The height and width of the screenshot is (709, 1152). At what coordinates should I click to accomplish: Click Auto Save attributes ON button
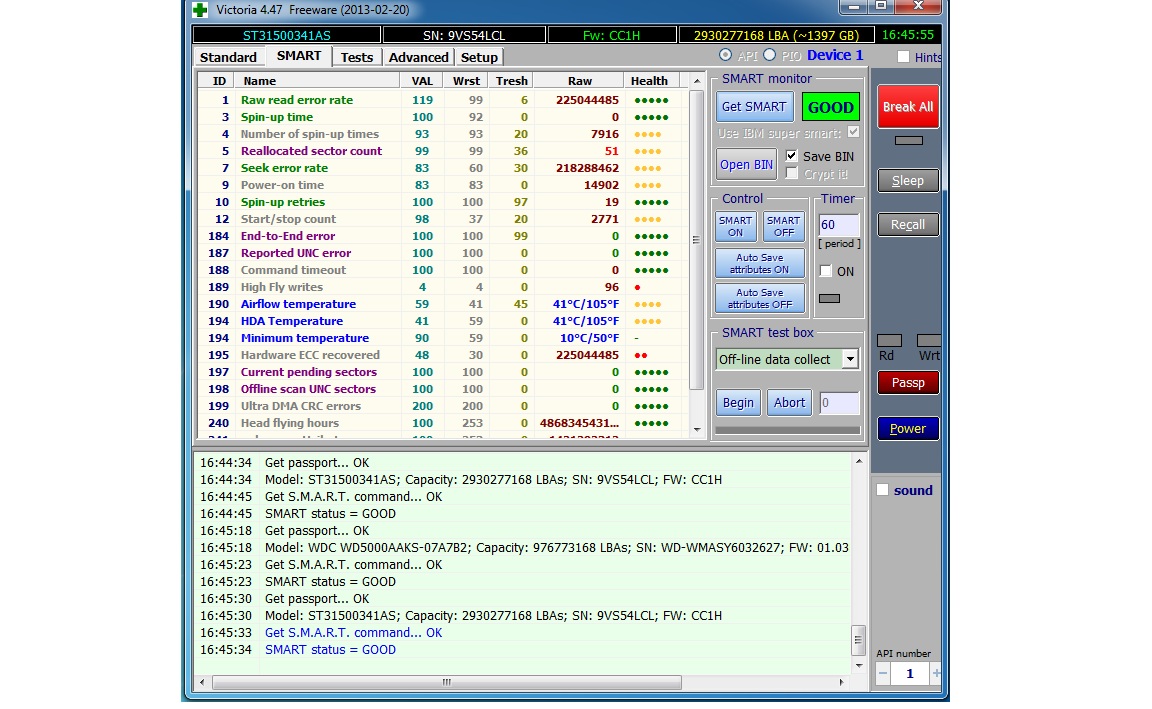click(x=760, y=264)
